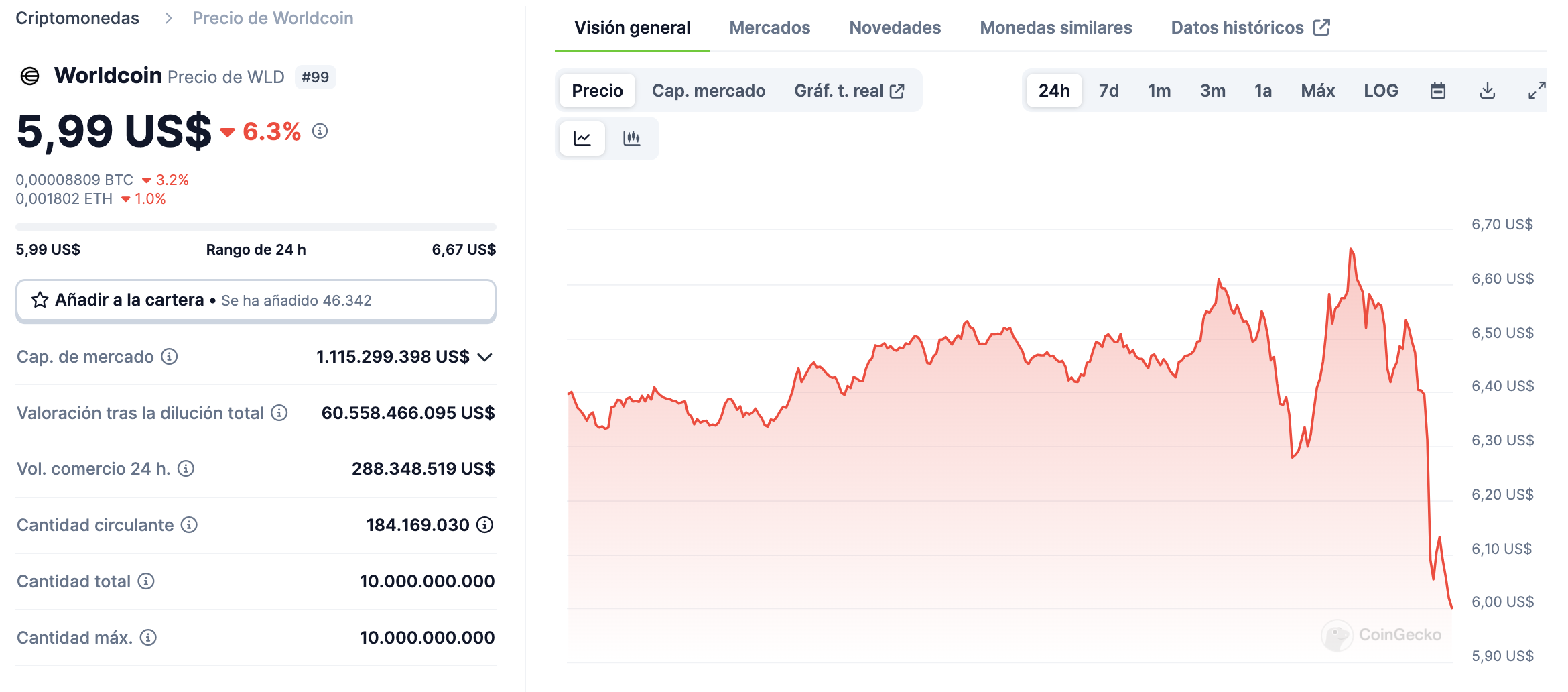This screenshot has width=1568, height=692.
Task: Select the line chart view icon
Action: (582, 139)
